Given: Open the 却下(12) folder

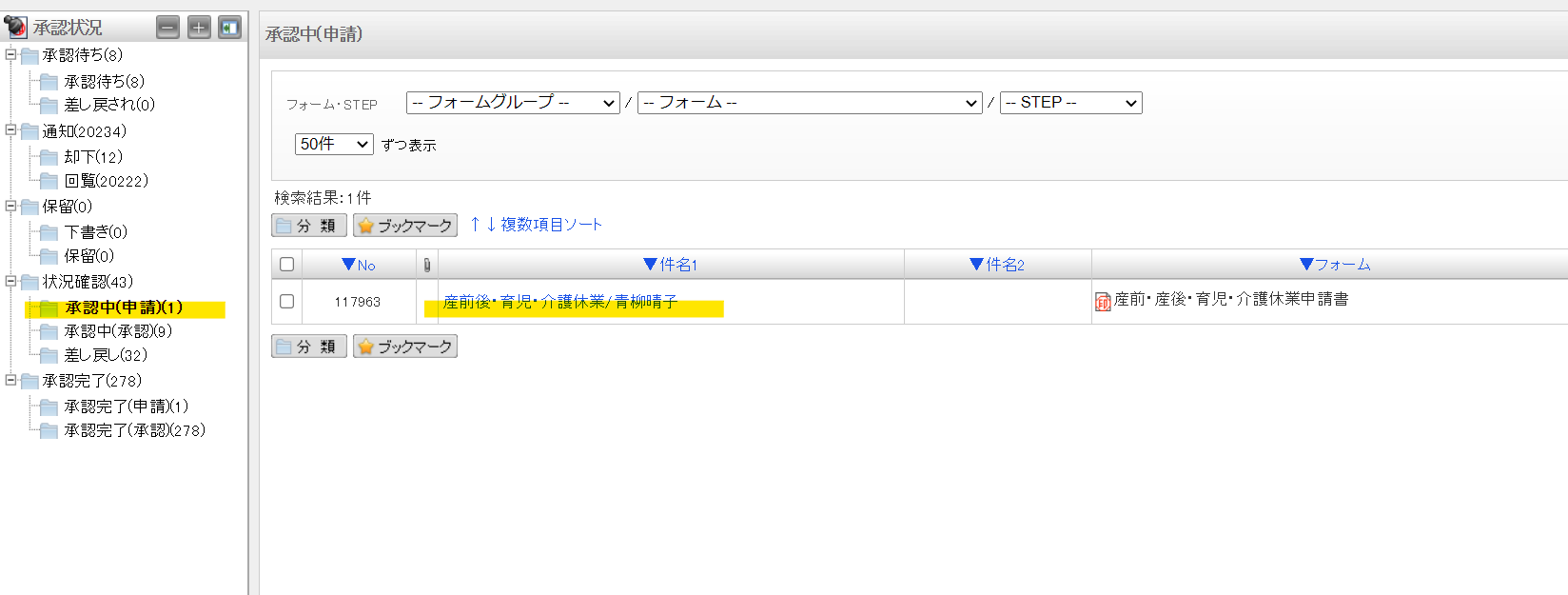Looking at the screenshot, I should [x=92, y=157].
